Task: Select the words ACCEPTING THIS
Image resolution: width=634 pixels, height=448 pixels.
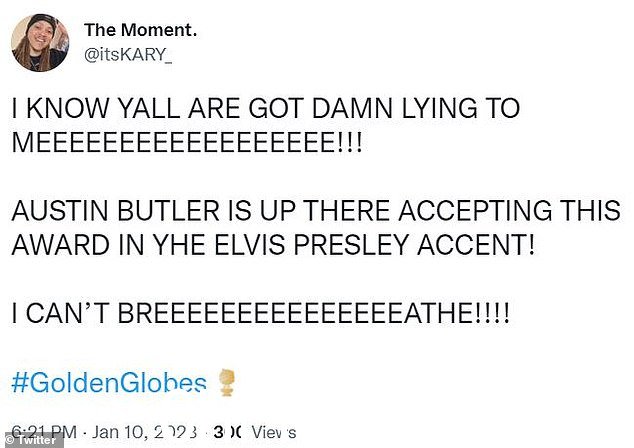Action: click(510, 211)
